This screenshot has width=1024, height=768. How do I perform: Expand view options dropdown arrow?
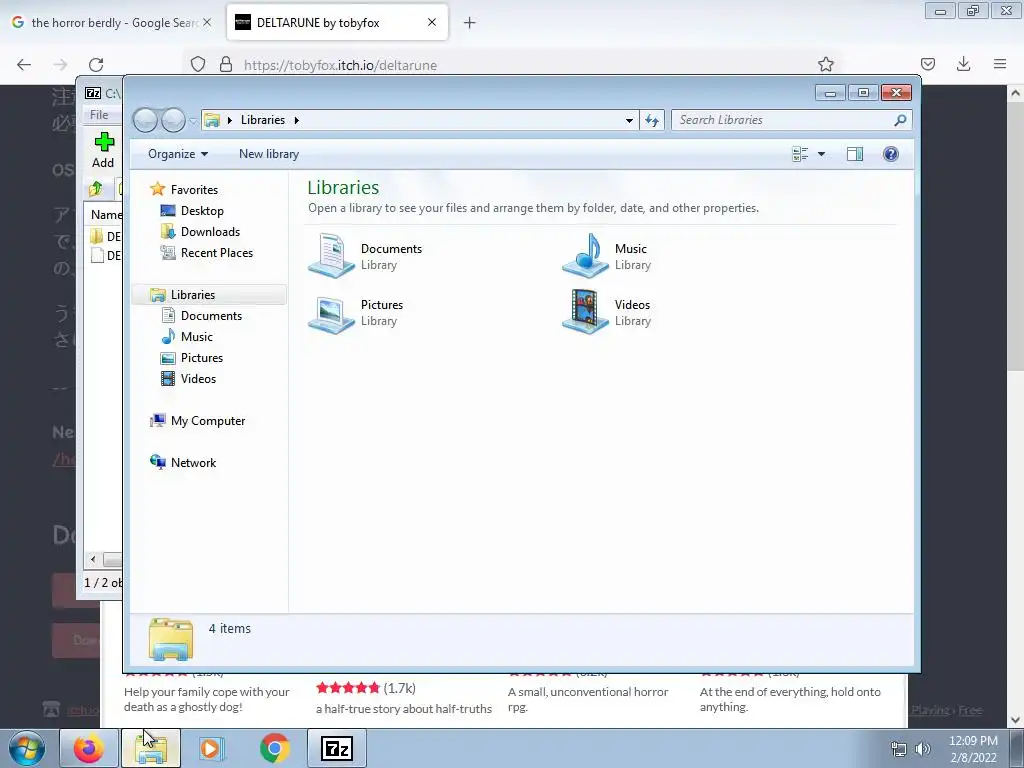[x=822, y=154]
